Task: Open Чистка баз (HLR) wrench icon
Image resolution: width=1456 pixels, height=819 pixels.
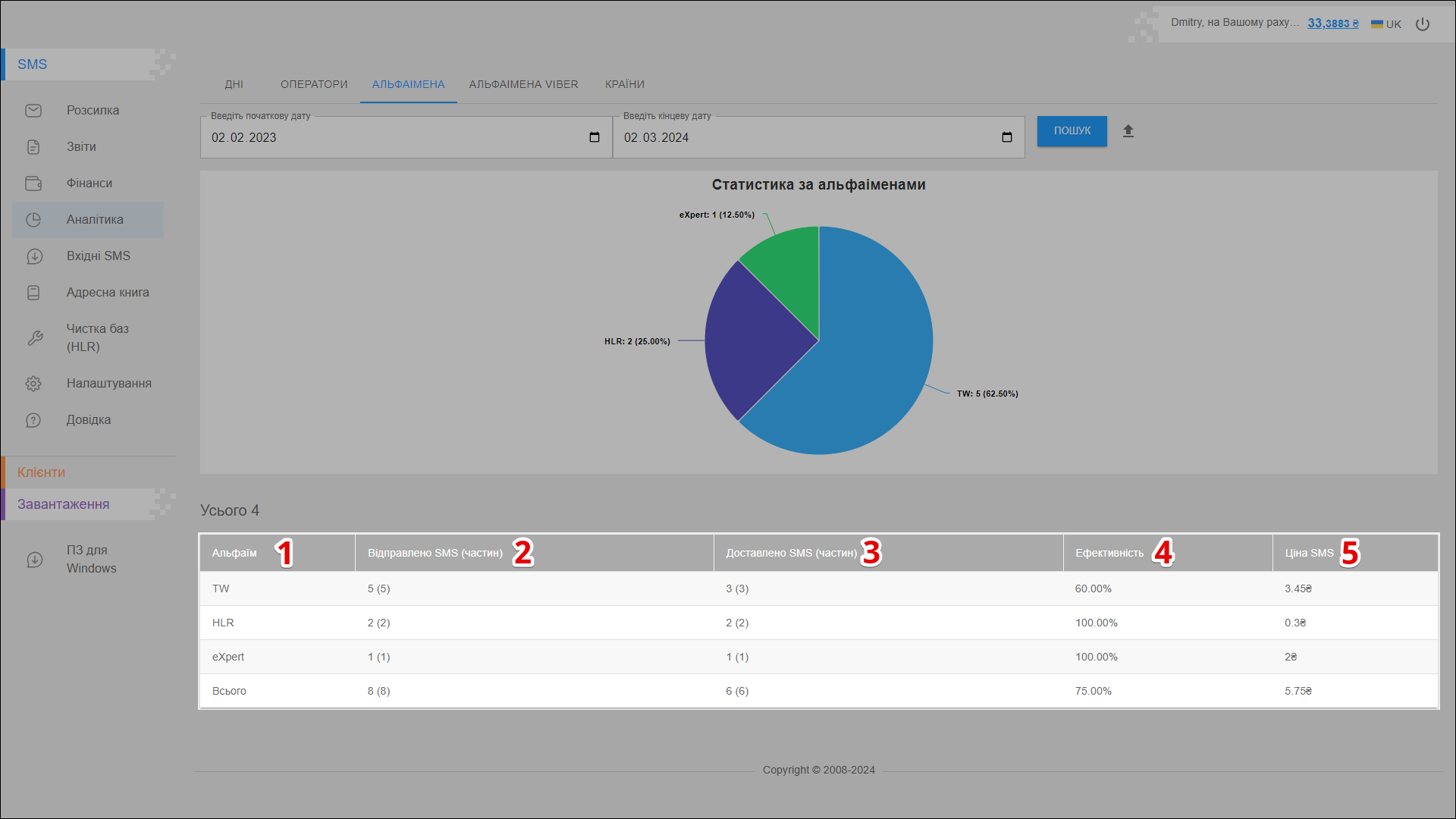Action: click(35, 338)
